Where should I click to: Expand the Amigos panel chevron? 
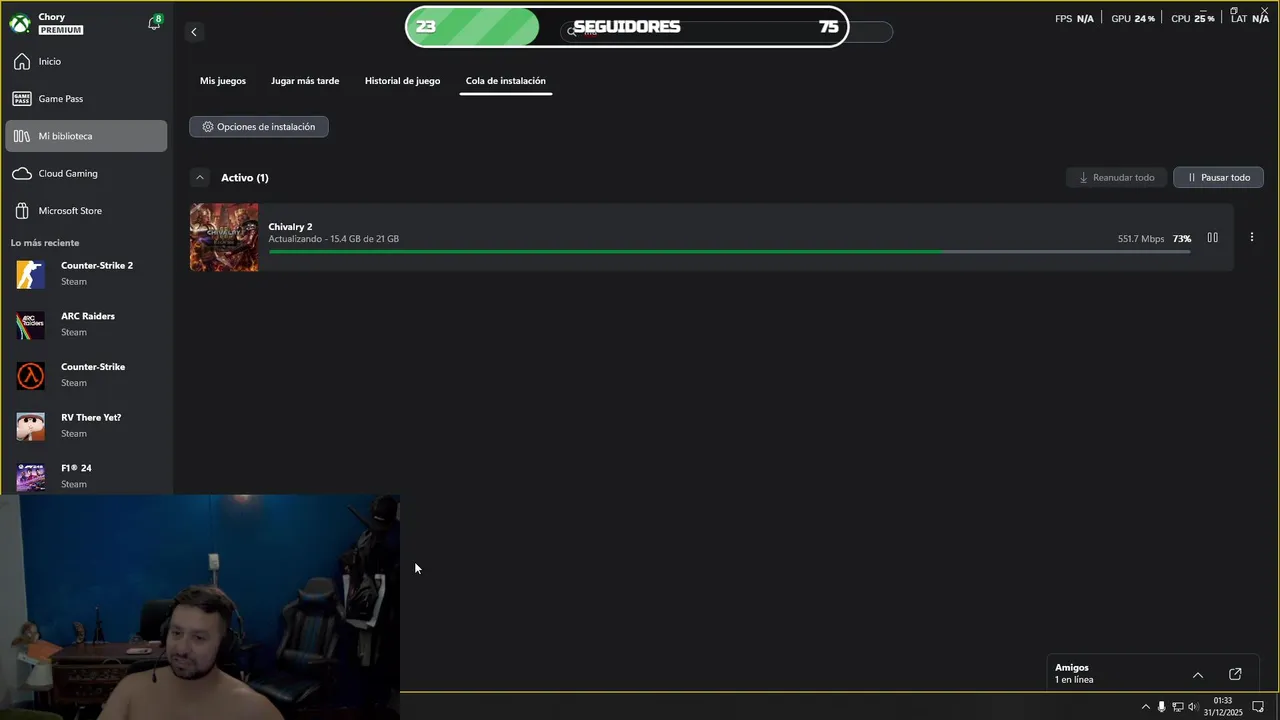1198,675
